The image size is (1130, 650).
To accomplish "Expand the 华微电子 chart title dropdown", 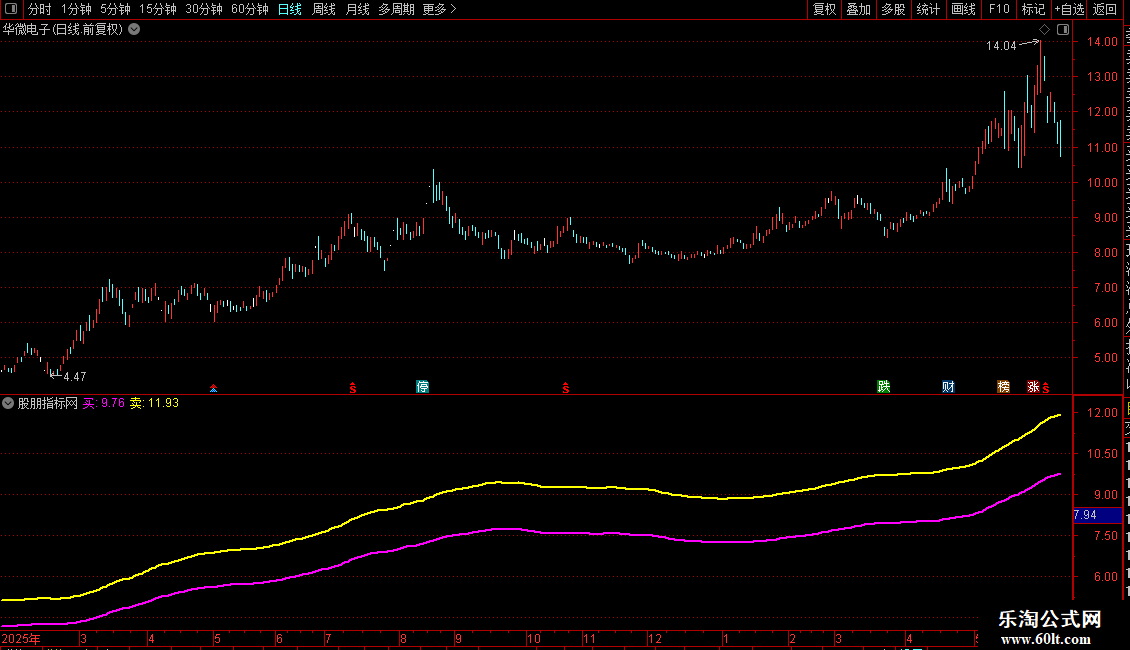I will click(x=134, y=30).
